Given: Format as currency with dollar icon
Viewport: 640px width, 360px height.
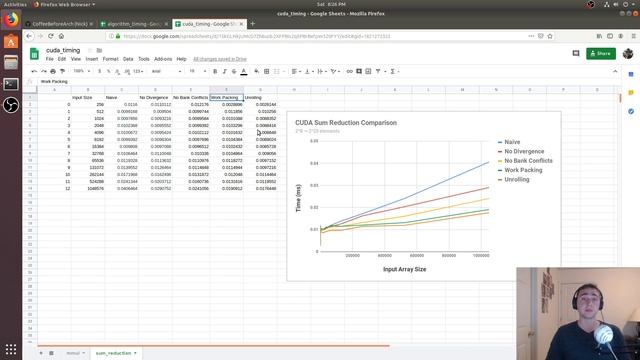Looking at the screenshot, I should (100, 71).
